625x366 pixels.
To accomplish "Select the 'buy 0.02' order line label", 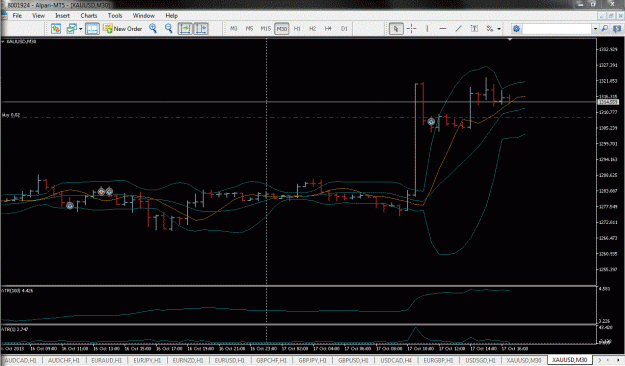I will [x=11, y=115].
